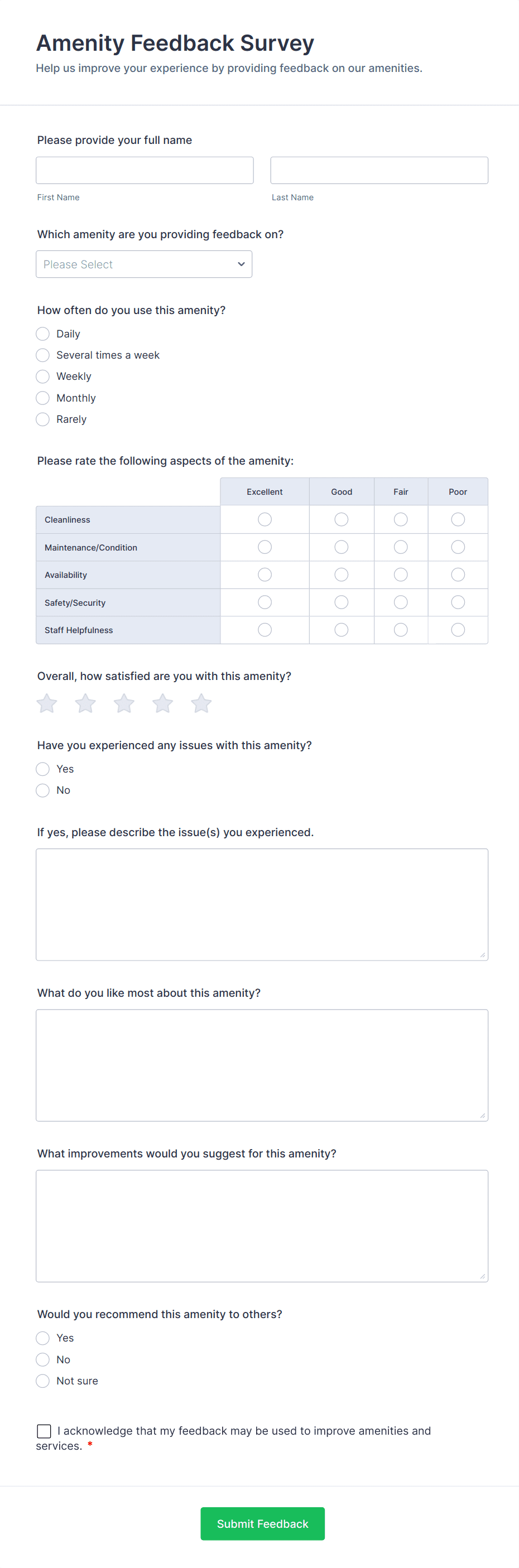Click the Last Name input field
The height and width of the screenshot is (1568, 519).
tap(378, 170)
